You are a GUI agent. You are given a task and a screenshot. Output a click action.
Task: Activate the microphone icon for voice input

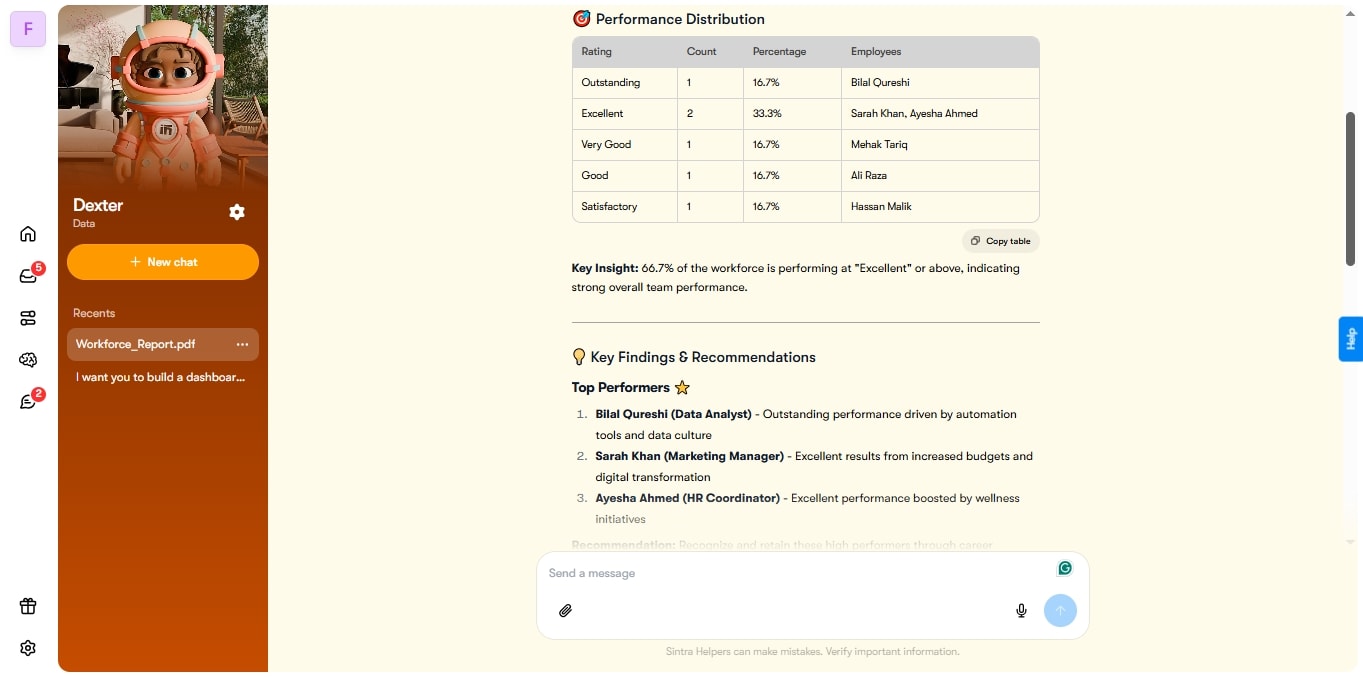[x=1021, y=610]
